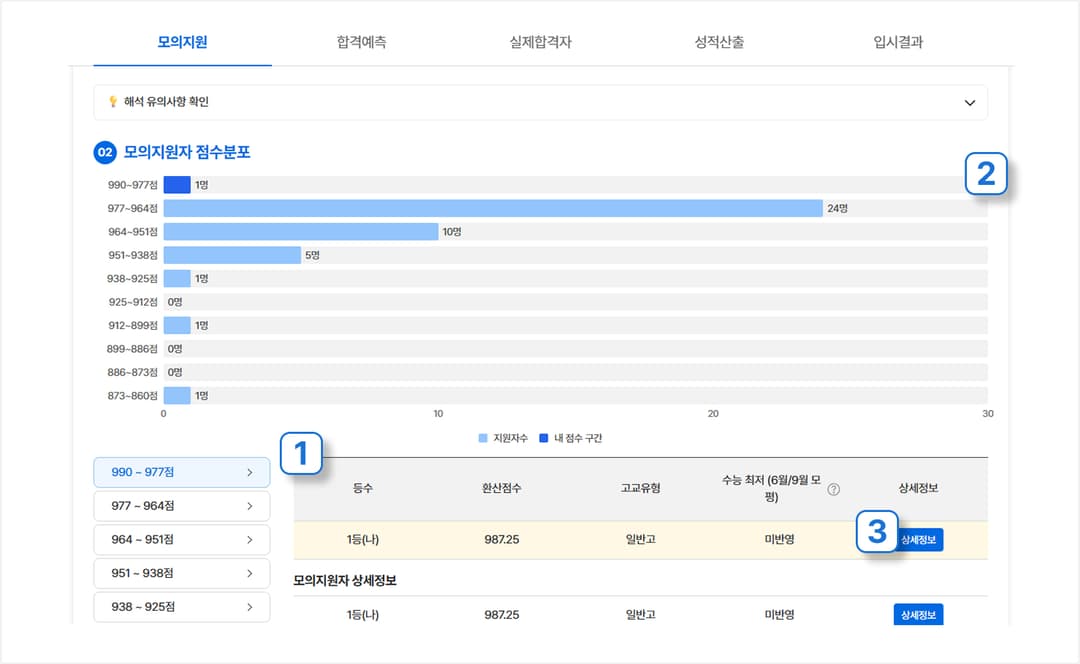This screenshot has width=1080, height=664.
Task: Toggle the 지원자수 legend swatch
Action: [x=483, y=438]
